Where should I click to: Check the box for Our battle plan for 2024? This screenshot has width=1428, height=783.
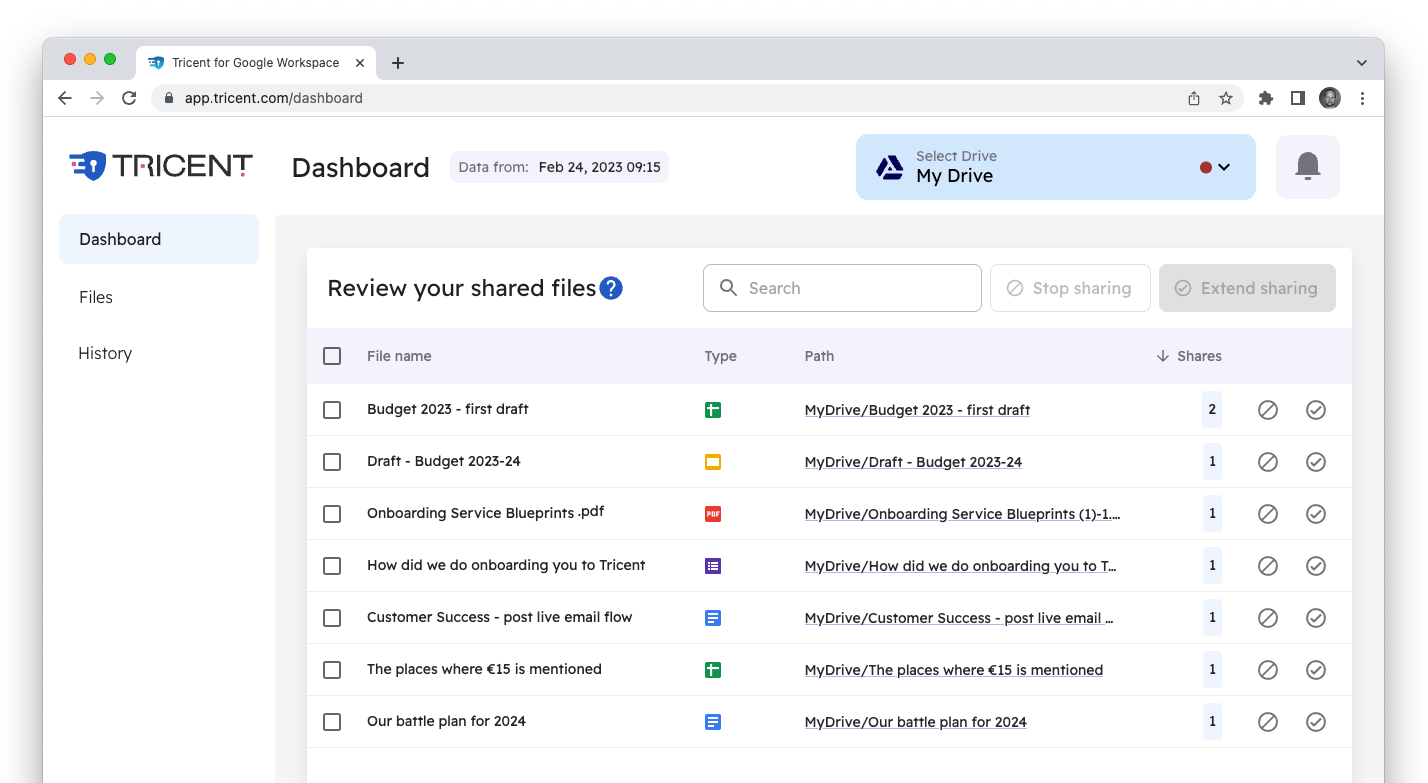click(x=332, y=722)
